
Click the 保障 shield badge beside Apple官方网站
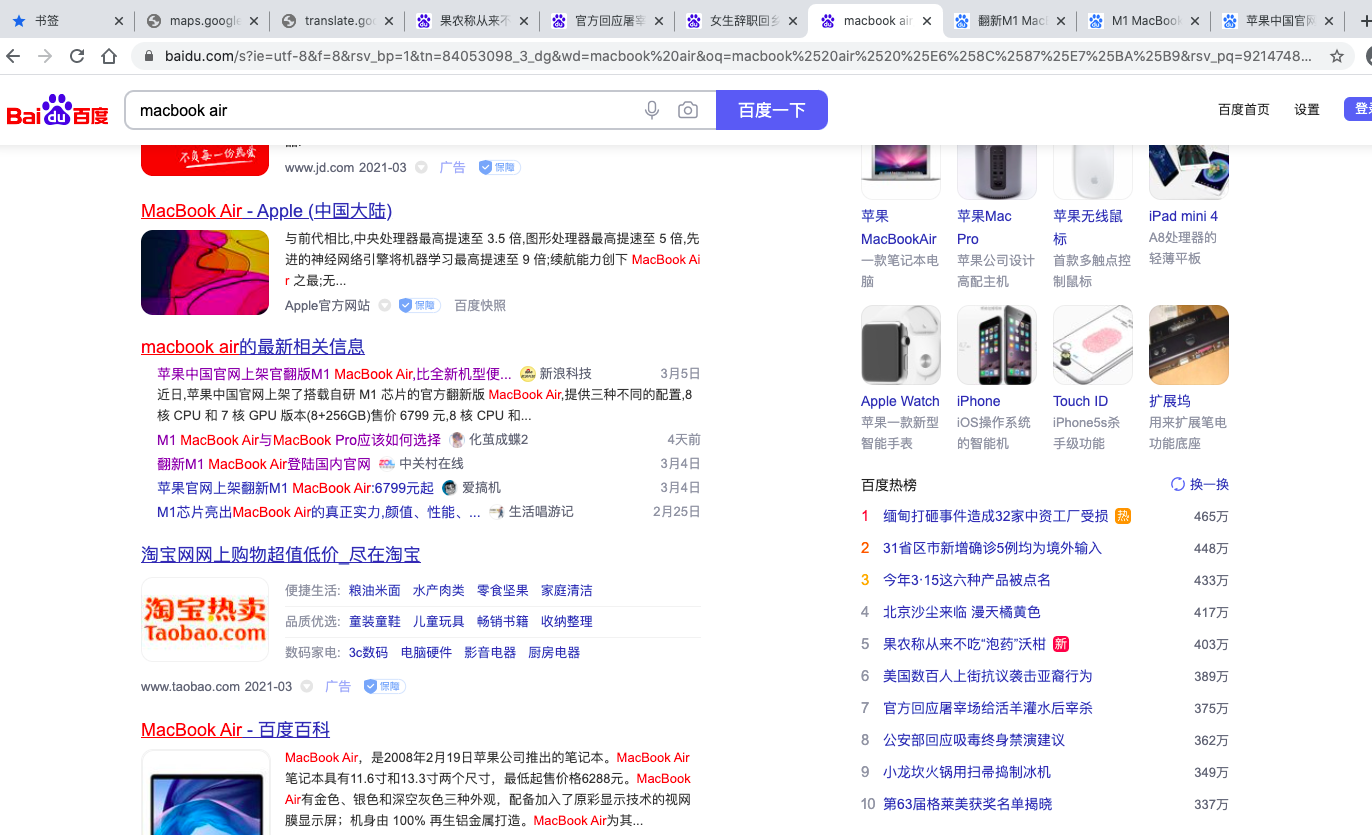click(418, 305)
